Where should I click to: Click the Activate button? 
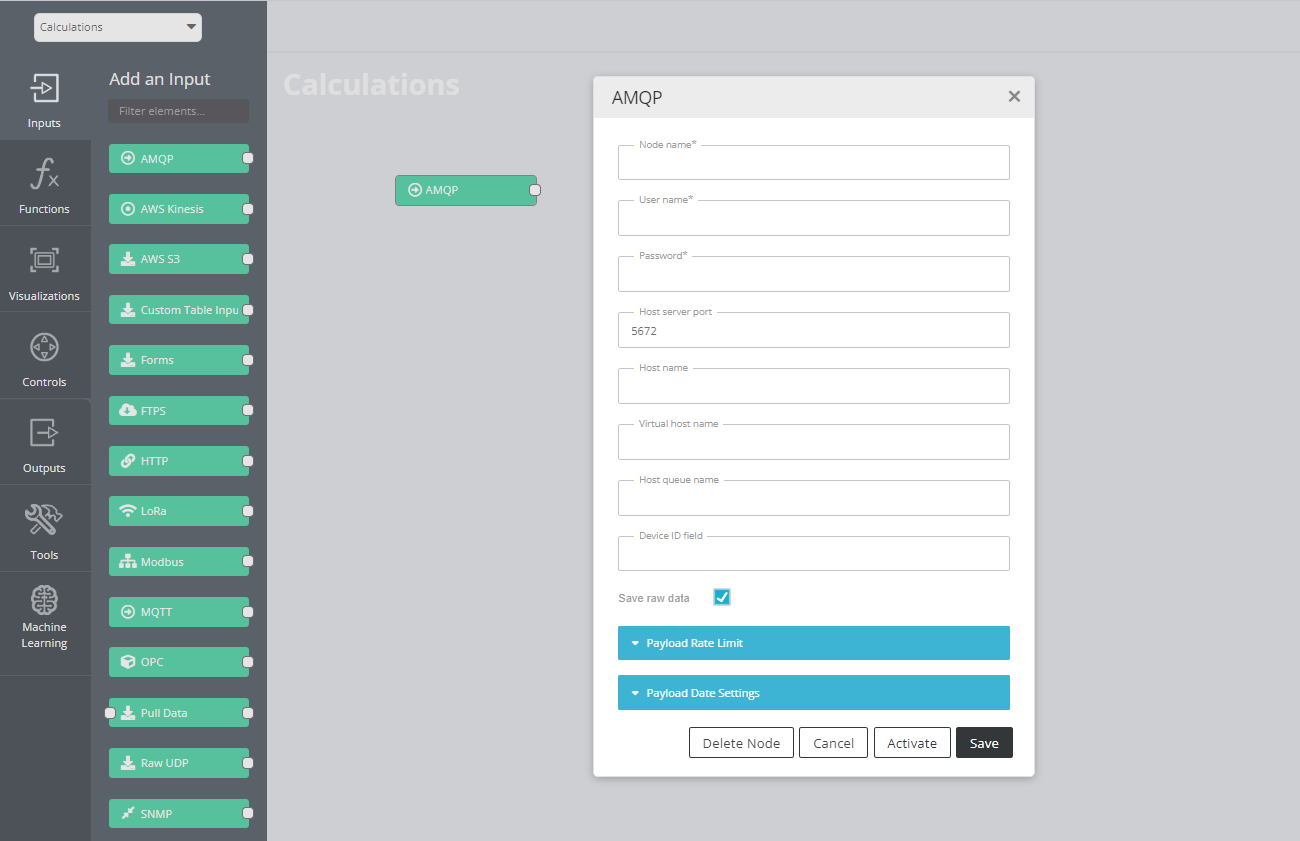(x=912, y=743)
